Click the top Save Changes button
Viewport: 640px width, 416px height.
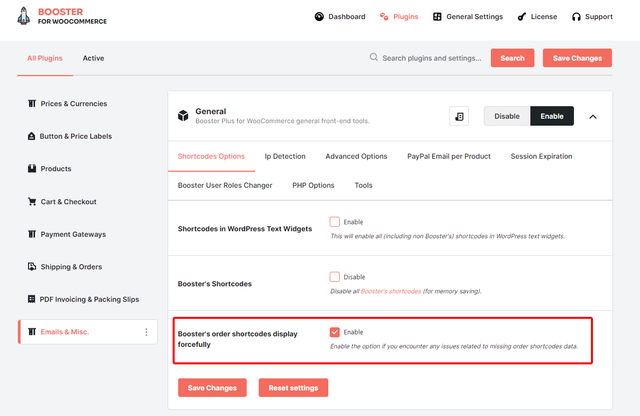point(577,58)
